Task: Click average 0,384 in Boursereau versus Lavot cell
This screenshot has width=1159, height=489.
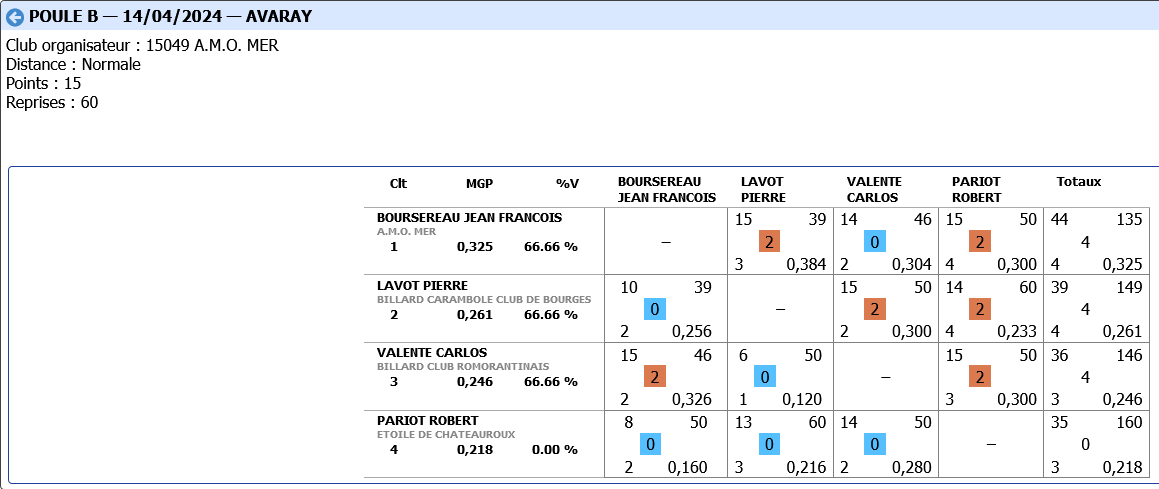Action: pyautogui.click(x=806, y=264)
